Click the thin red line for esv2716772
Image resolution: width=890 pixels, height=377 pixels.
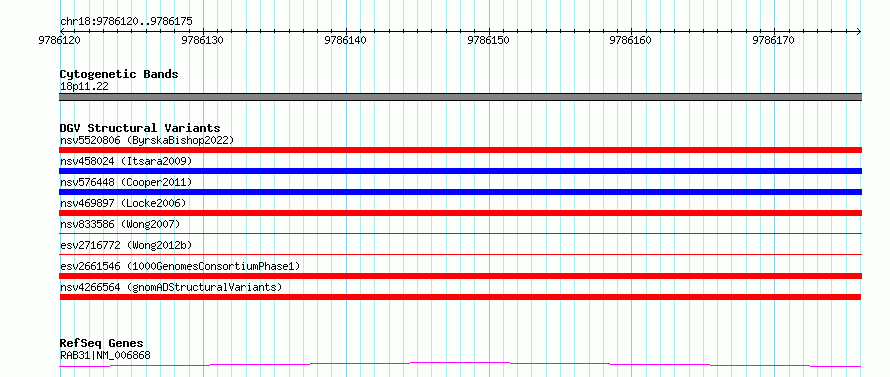click(460, 254)
